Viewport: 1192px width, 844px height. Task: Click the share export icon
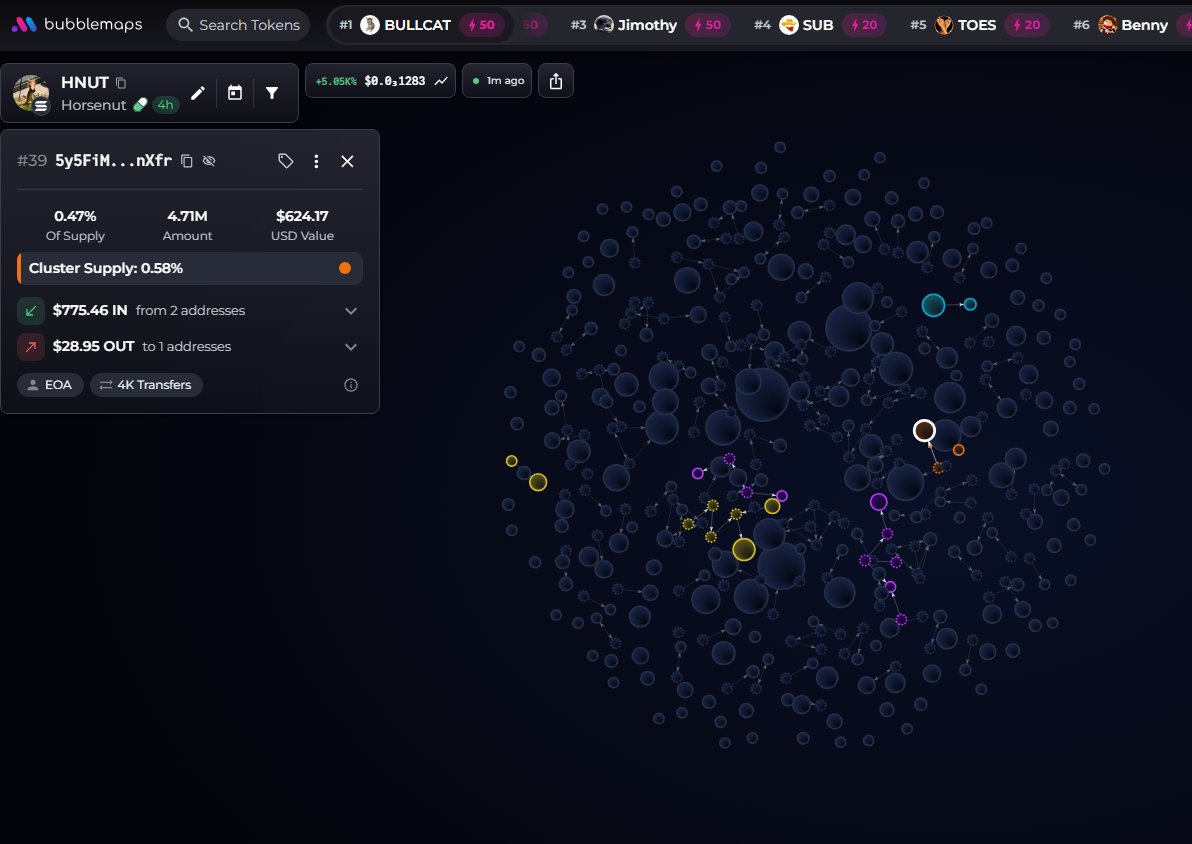(556, 81)
